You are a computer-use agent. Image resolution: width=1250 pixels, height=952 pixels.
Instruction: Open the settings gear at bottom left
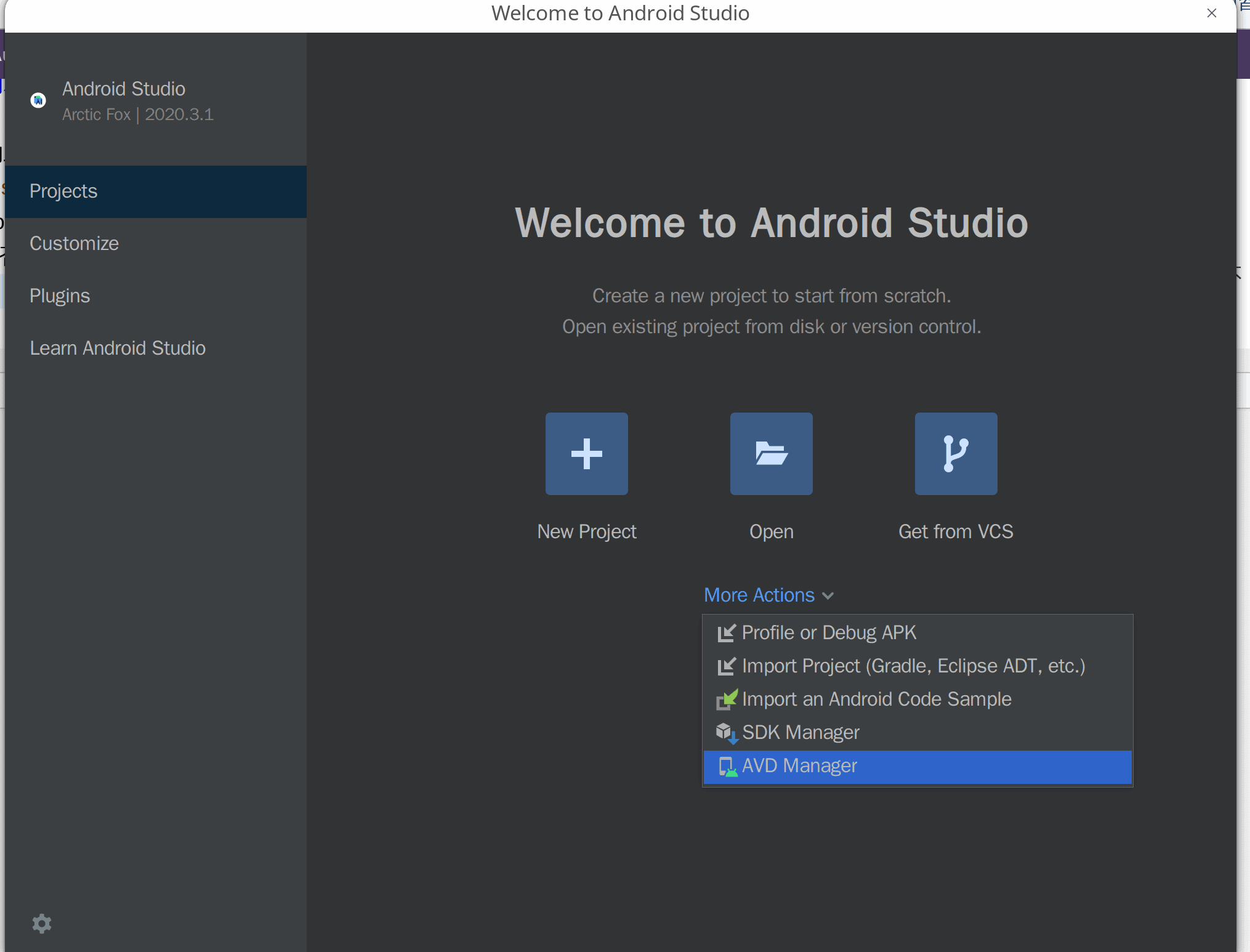point(42,923)
